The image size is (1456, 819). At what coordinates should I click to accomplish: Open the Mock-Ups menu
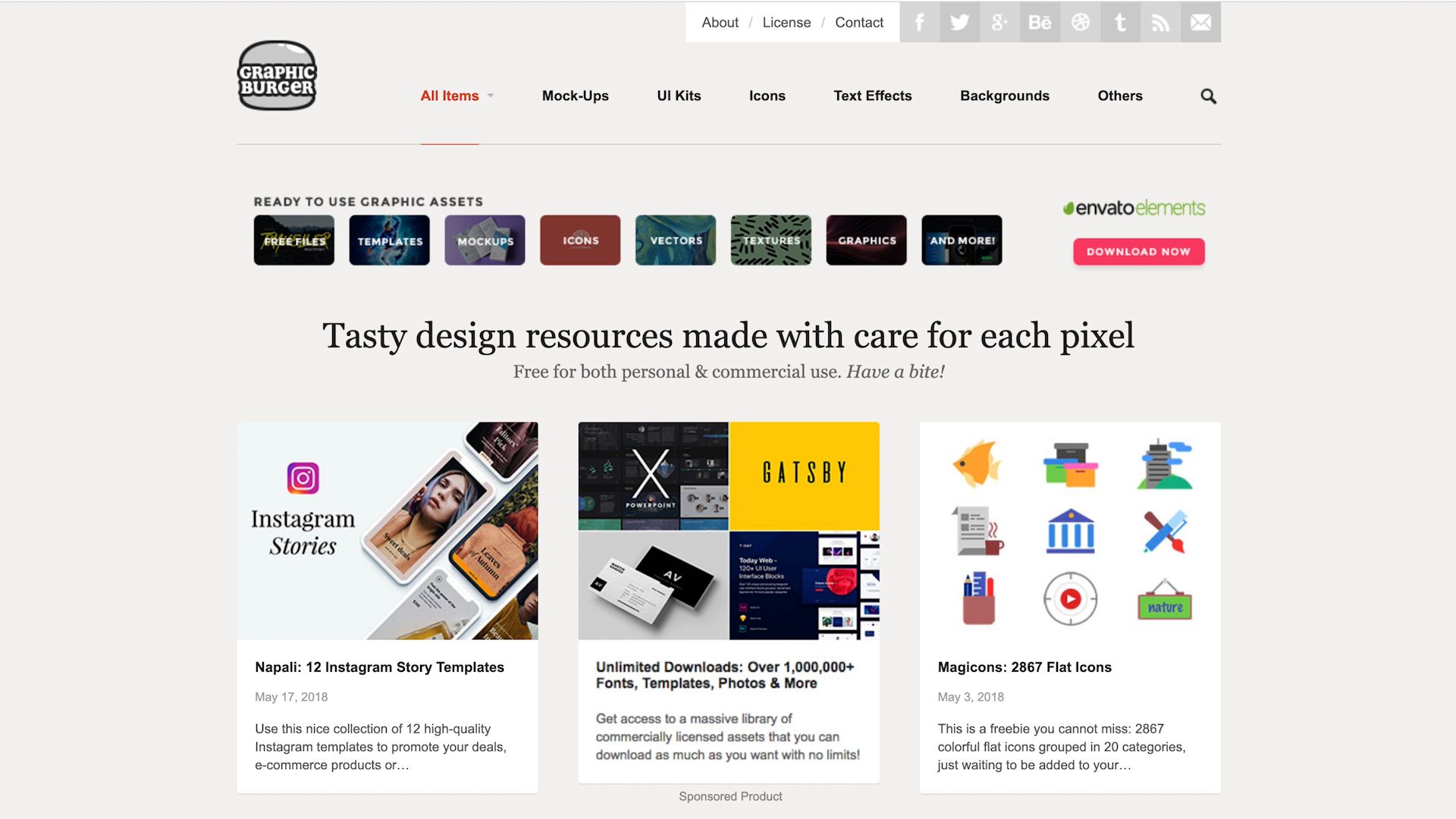pyautogui.click(x=576, y=96)
